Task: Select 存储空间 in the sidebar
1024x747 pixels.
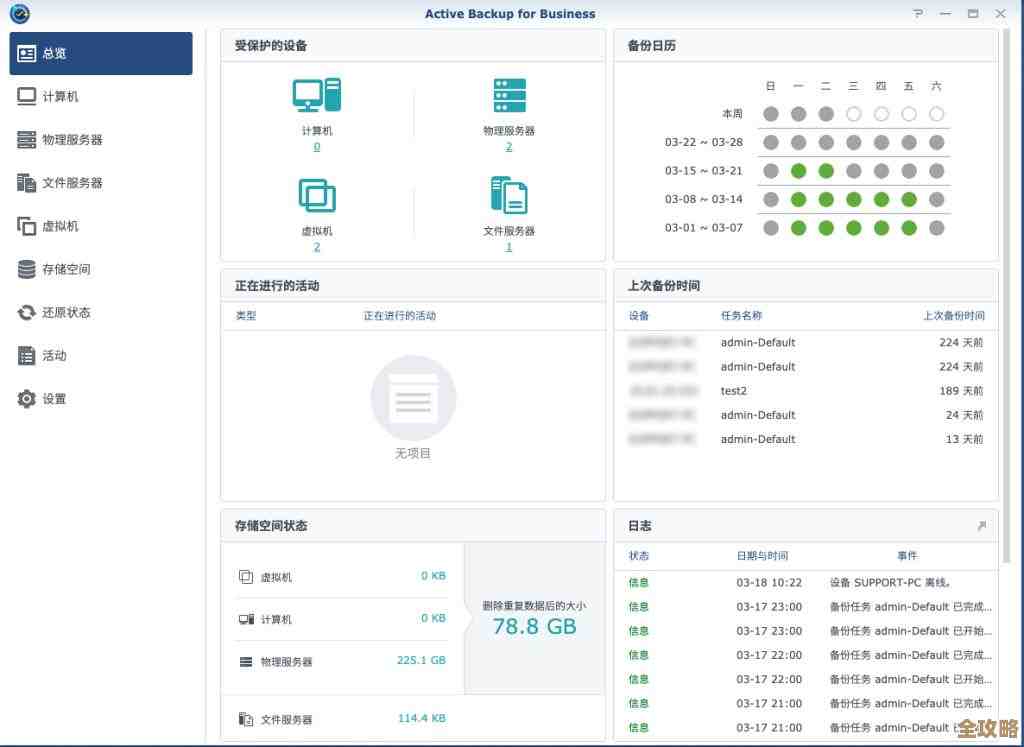Action: pyautogui.click(x=66, y=269)
